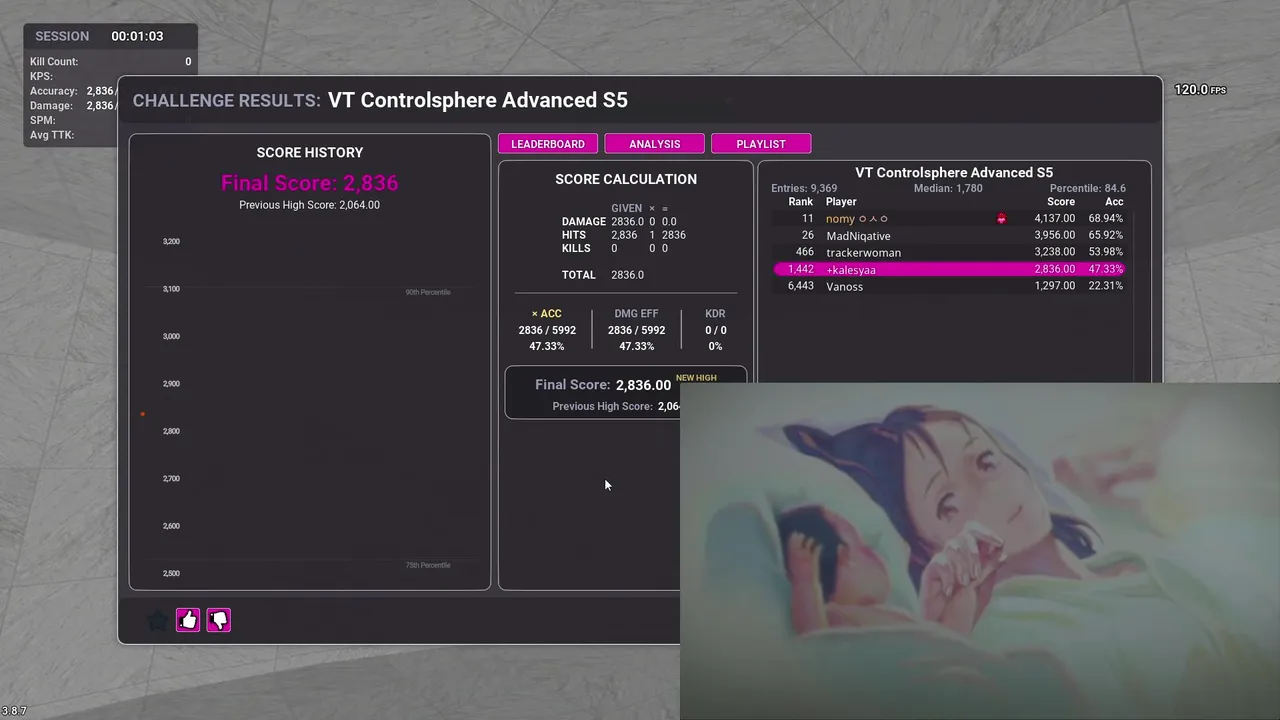Screen dimensions: 1280x720
Task: Click the KDR stat label
Action: pos(715,314)
